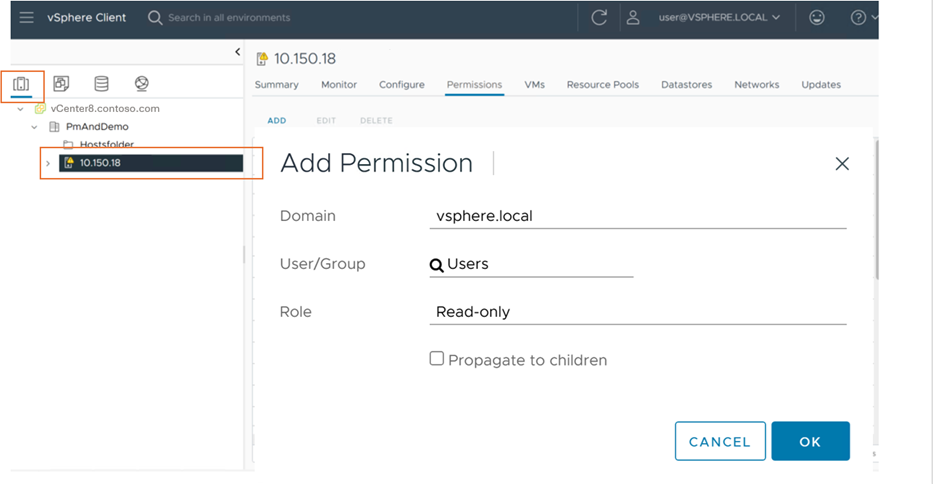Collapse the left navigation pane arrow

click(x=237, y=52)
